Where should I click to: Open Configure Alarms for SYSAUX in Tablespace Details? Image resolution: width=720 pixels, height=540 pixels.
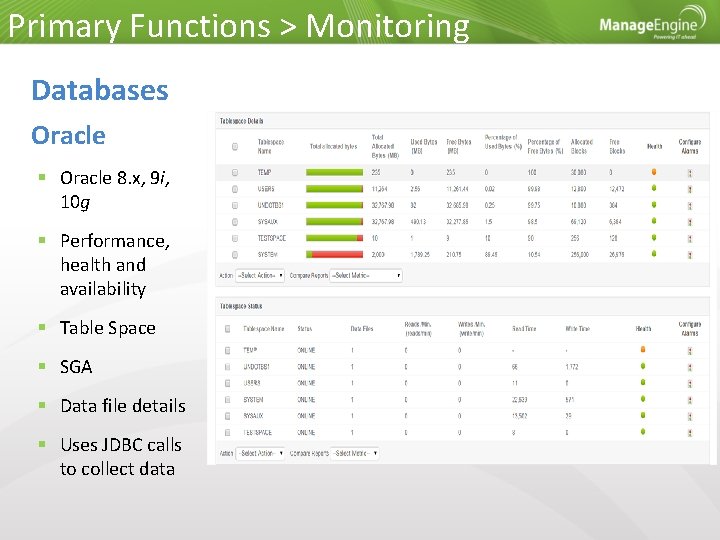point(690,222)
